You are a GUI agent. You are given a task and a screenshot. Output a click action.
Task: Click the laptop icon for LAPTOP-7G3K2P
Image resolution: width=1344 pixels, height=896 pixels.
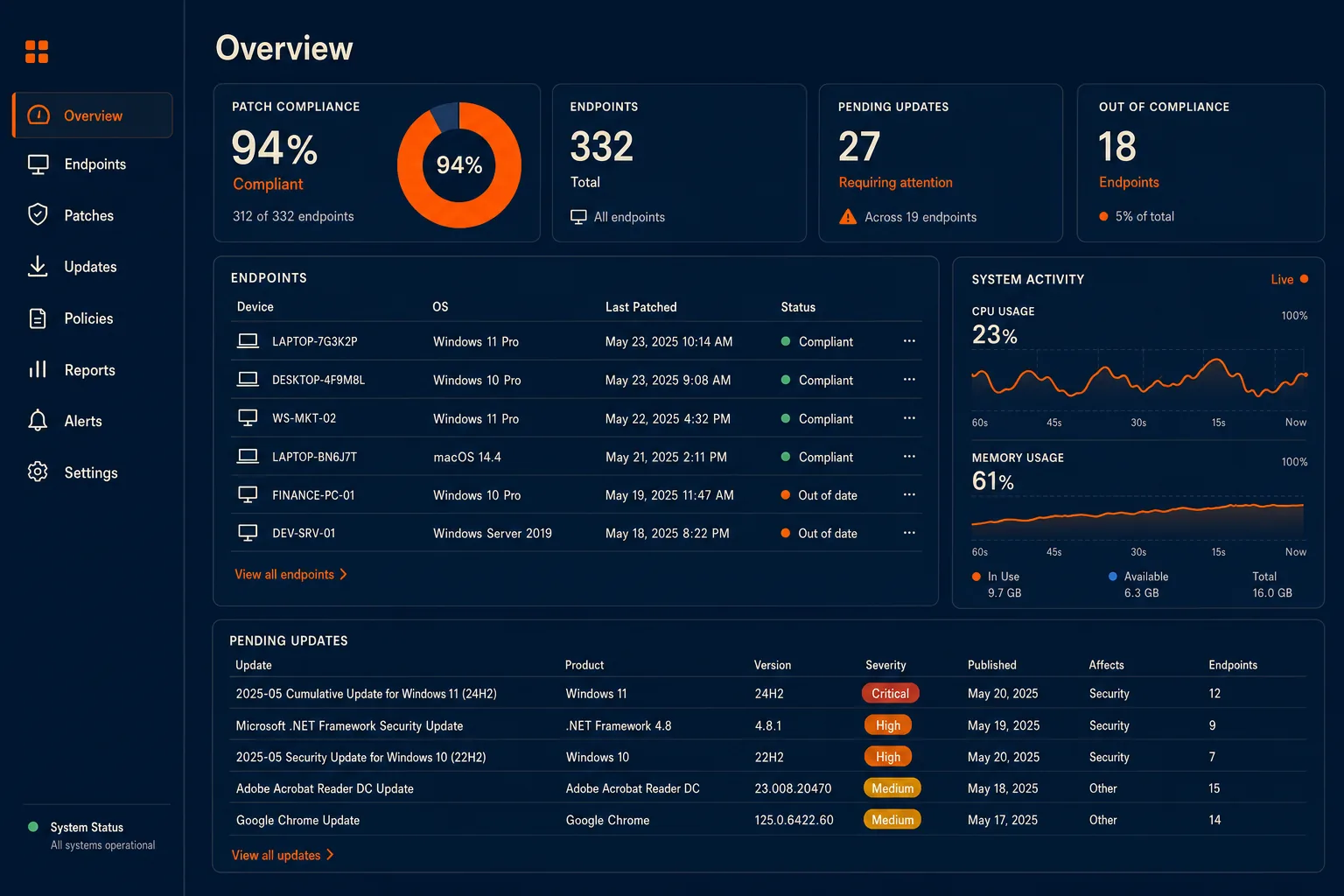pyautogui.click(x=248, y=341)
